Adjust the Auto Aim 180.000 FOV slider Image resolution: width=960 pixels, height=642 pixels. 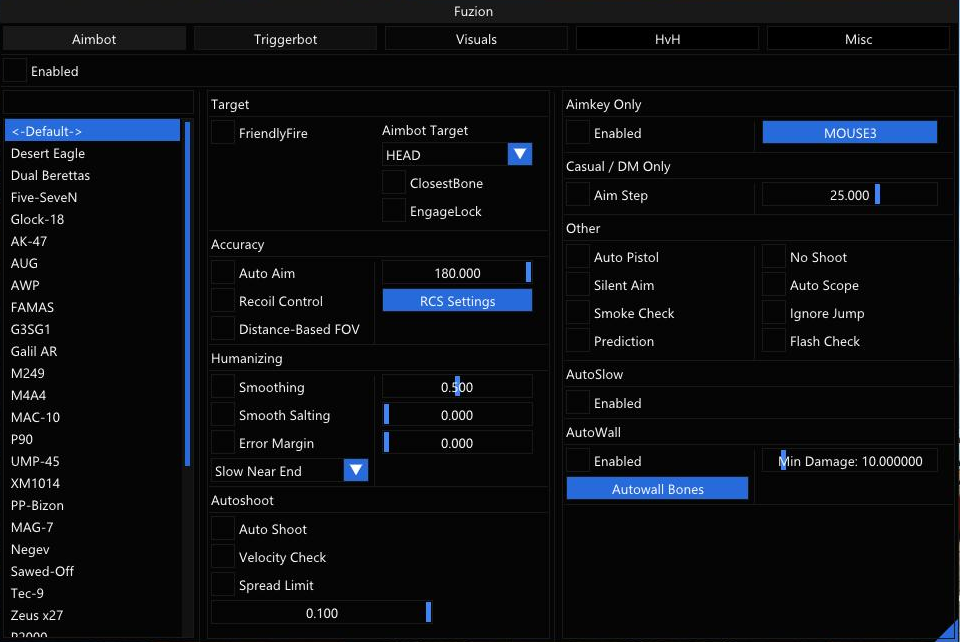[457, 273]
